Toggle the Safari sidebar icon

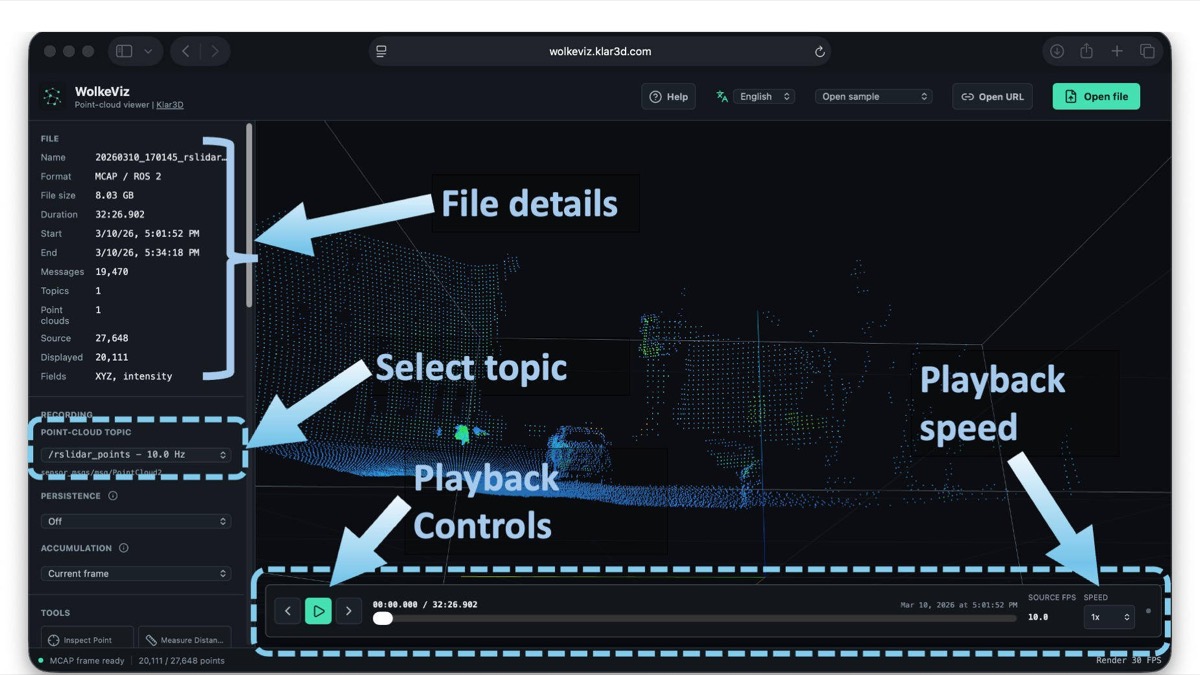pos(124,51)
